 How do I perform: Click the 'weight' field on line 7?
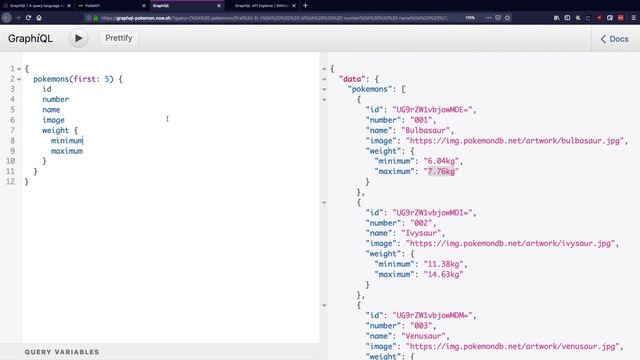(56, 130)
